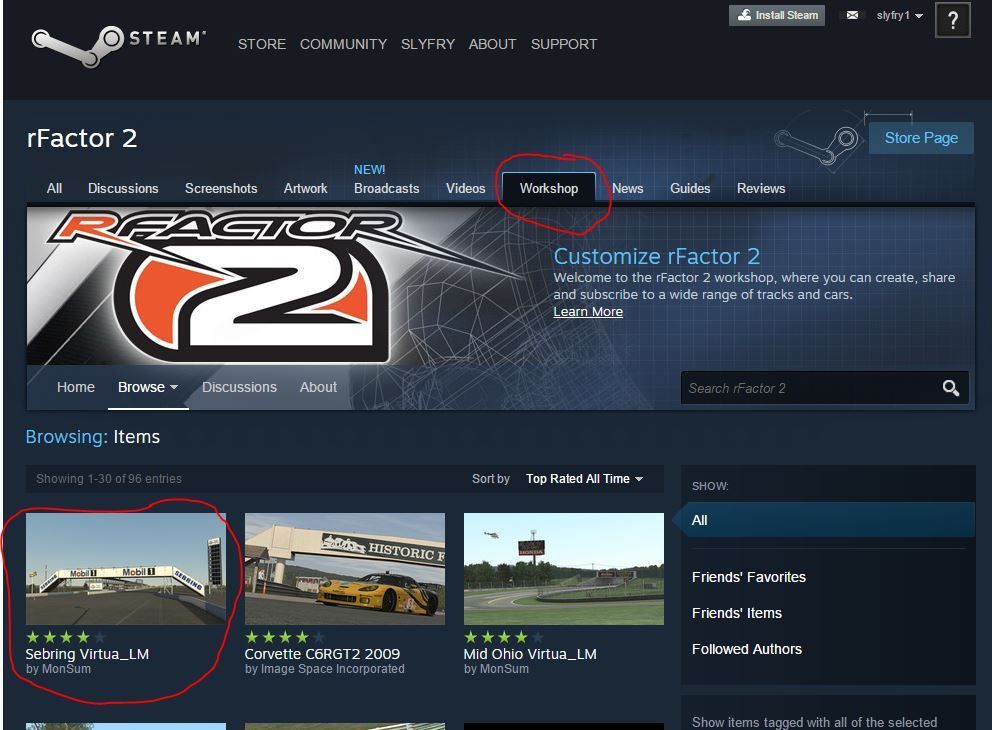Open the Mid Ohio Virtua_LM thumbnail
Image resolution: width=992 pixels, height=730 pixels.
564,569
